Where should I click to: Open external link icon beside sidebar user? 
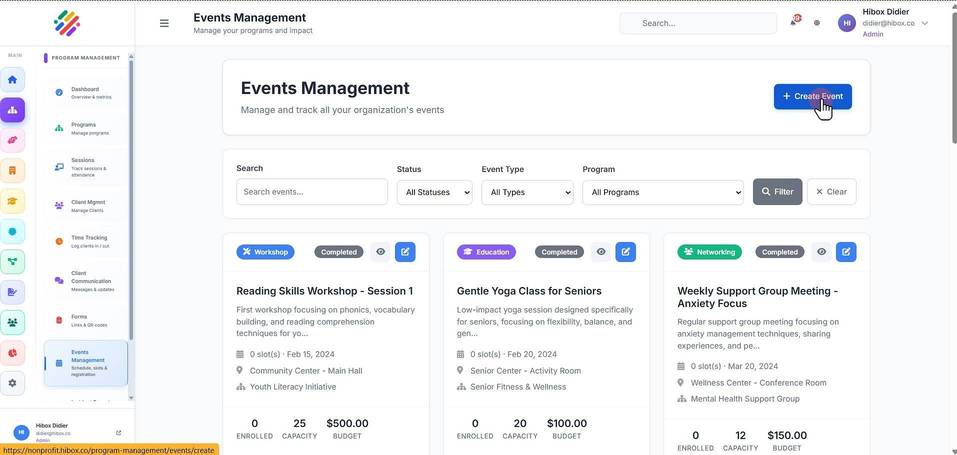tap(118, 432)
